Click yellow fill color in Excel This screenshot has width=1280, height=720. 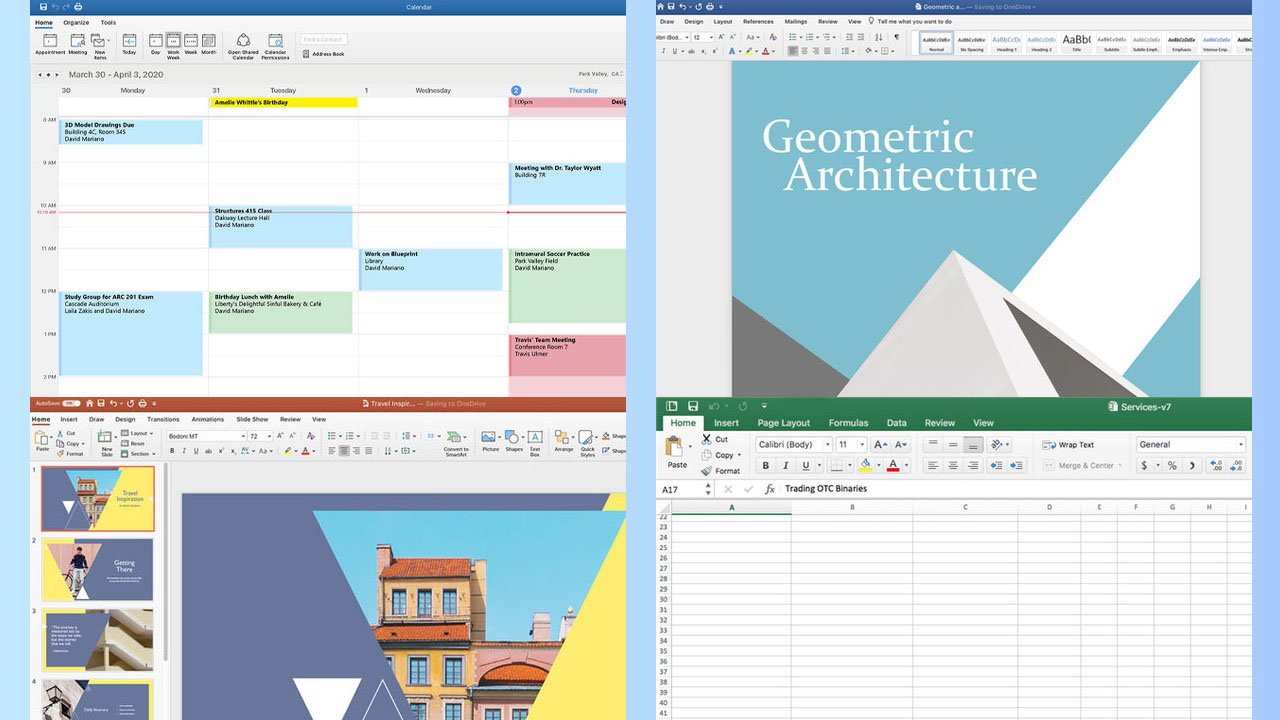pos(864,466)
